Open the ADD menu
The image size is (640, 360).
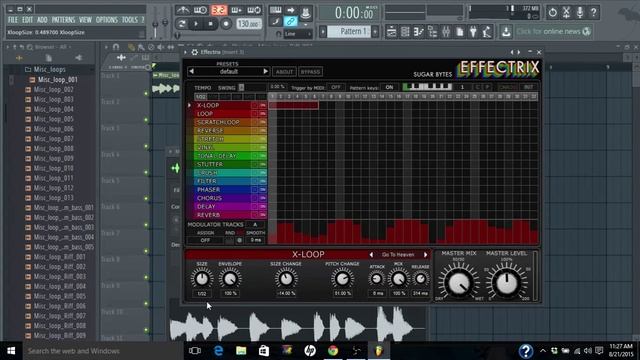pos(42,20)
